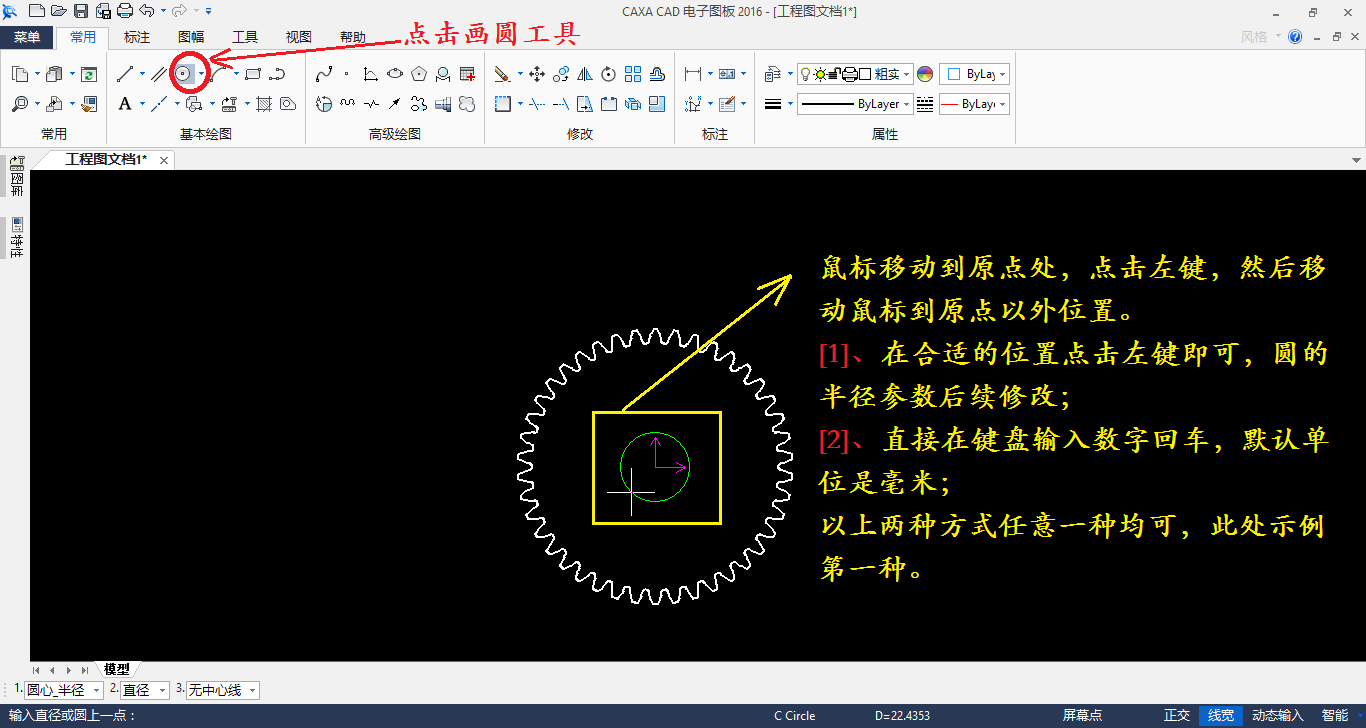
Task: Click the Stretch tool icon
Action: 585,104
